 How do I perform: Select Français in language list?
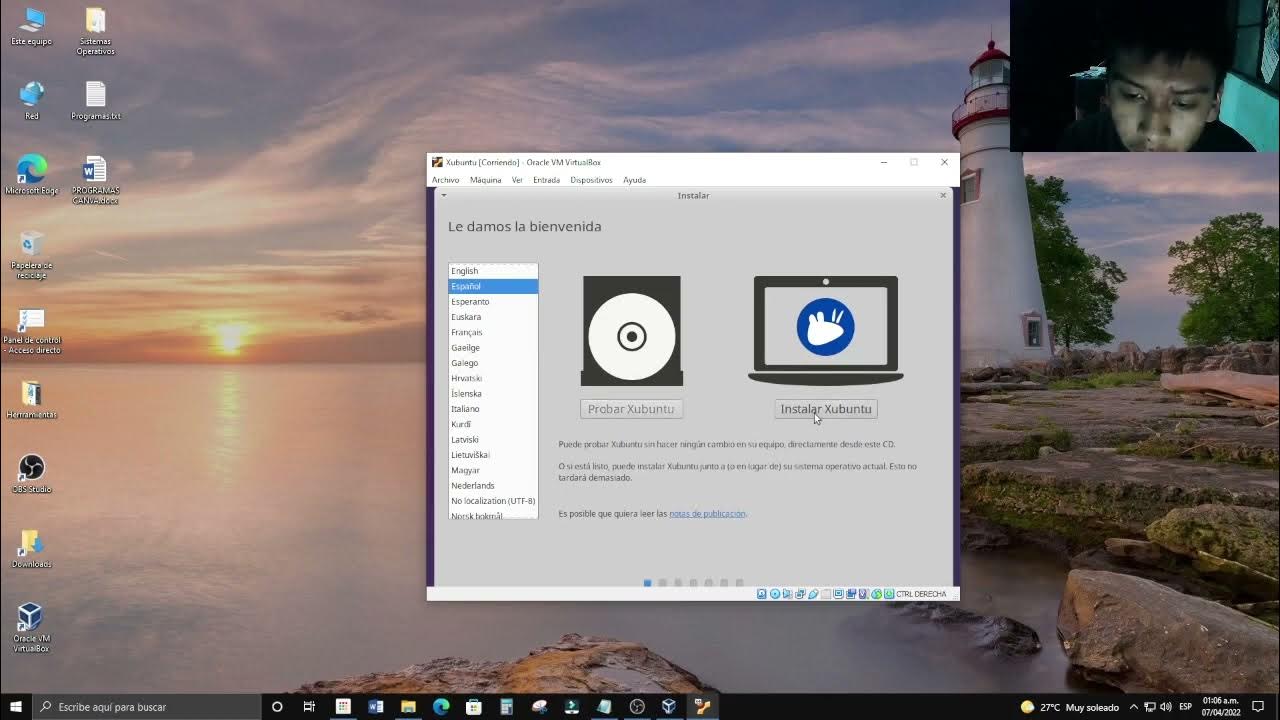(x=493, y=332)
